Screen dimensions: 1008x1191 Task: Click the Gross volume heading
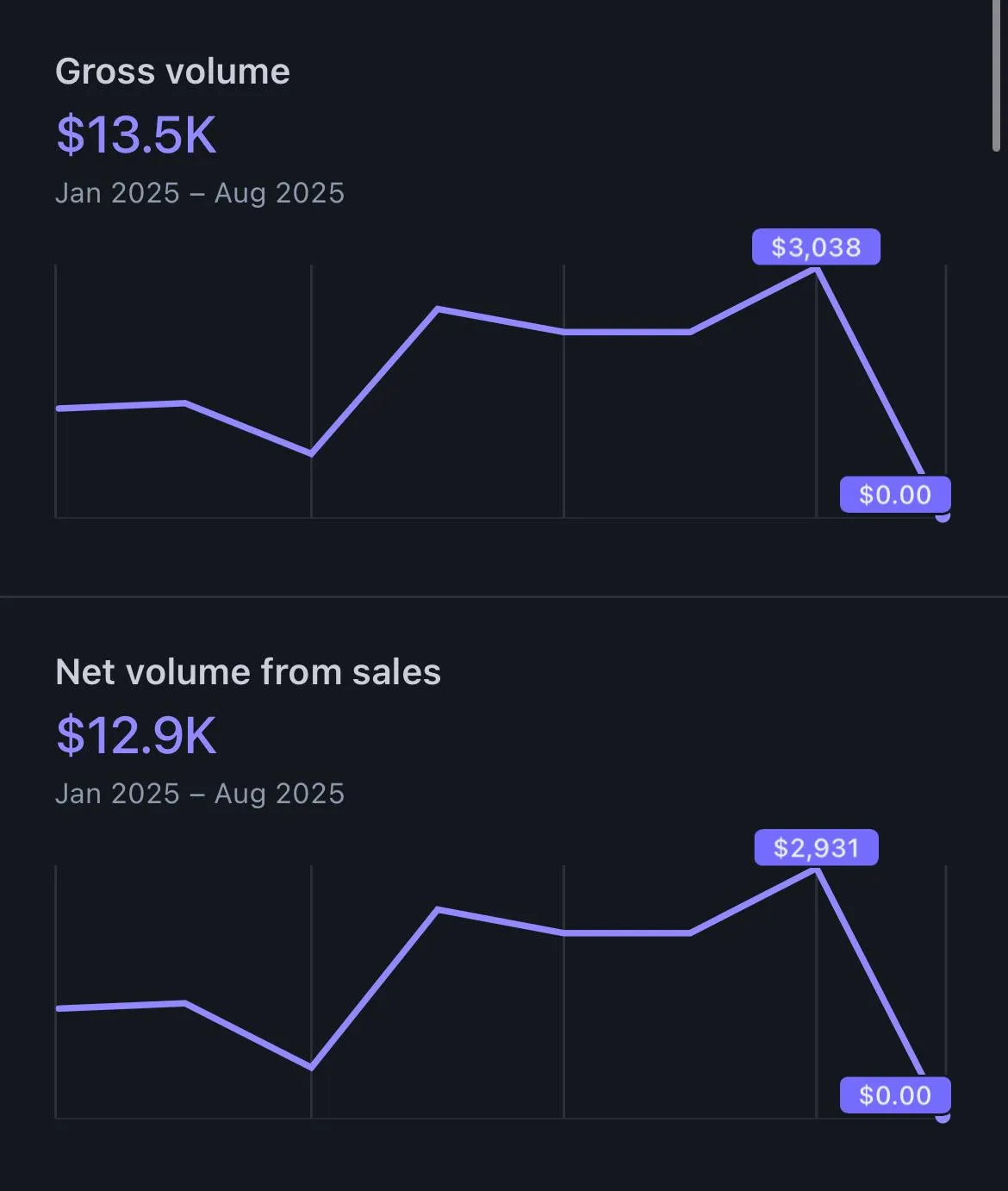(172, 72)
